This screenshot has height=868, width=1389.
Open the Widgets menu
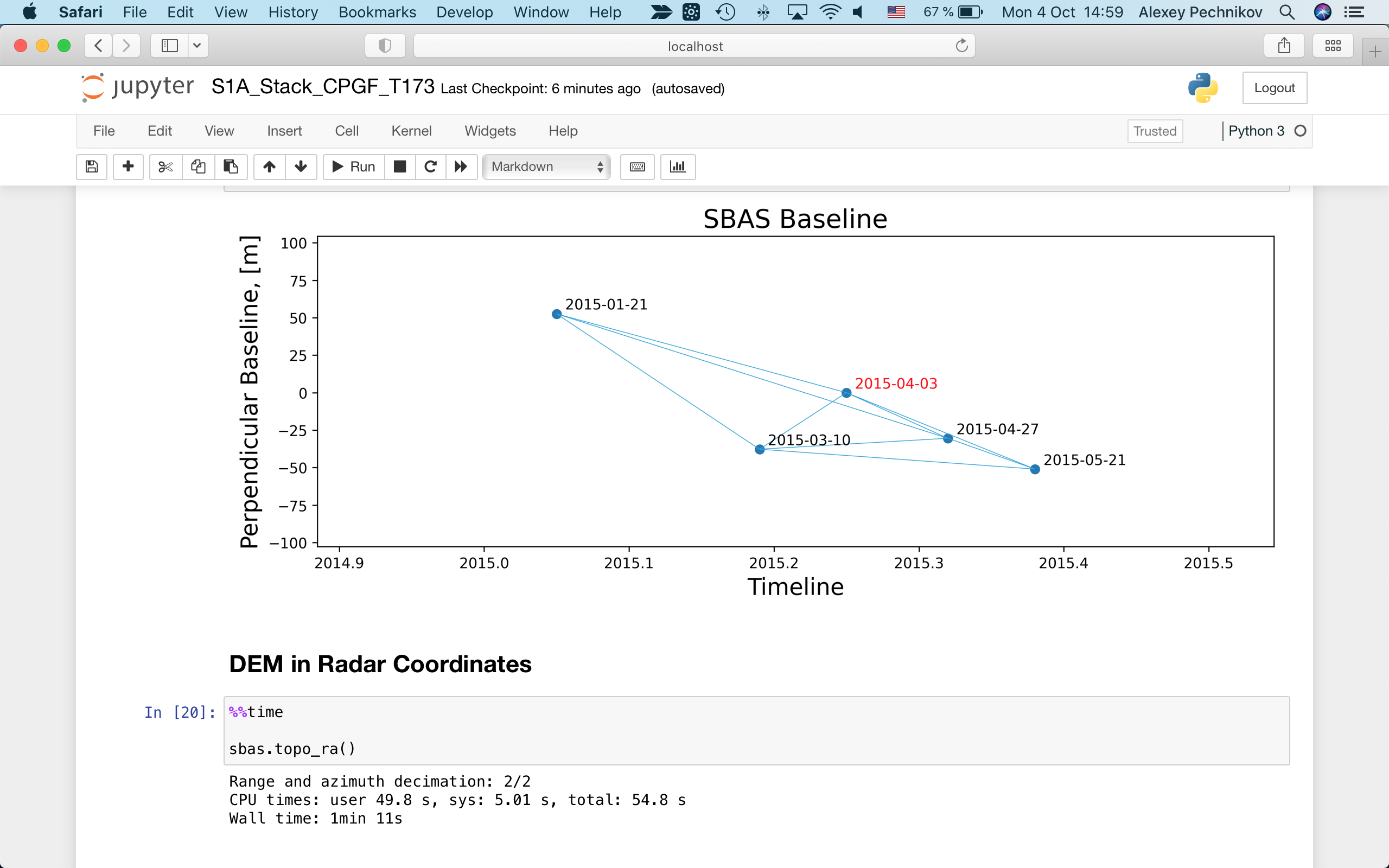(x=489, y=131)
